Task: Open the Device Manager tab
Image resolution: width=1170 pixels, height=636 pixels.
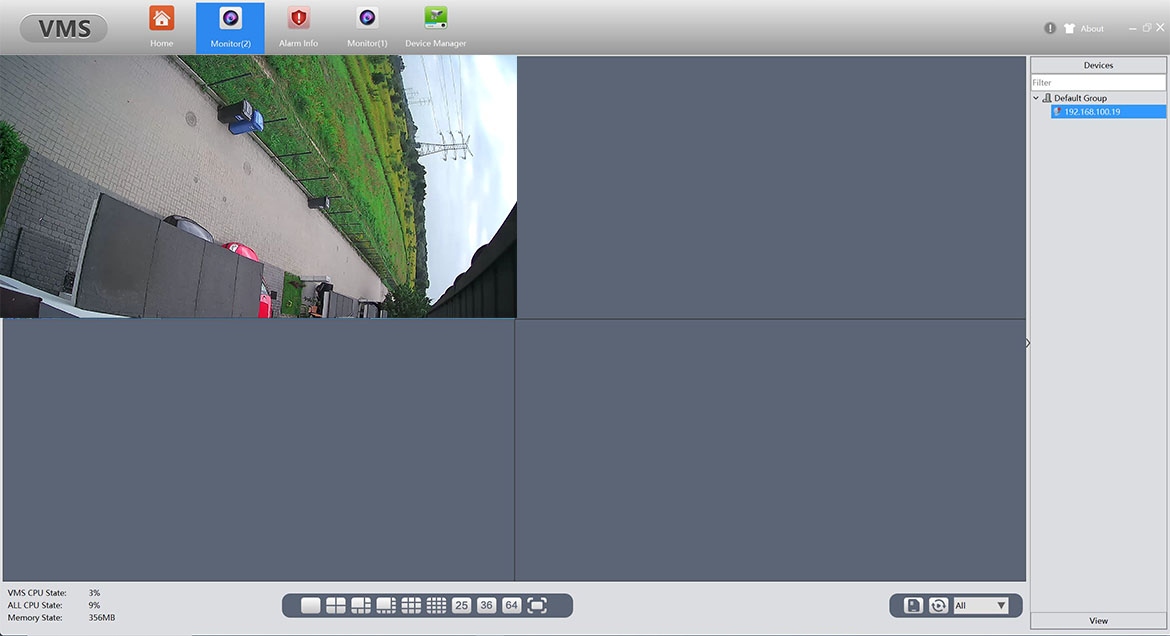Action: coord(436,28)
